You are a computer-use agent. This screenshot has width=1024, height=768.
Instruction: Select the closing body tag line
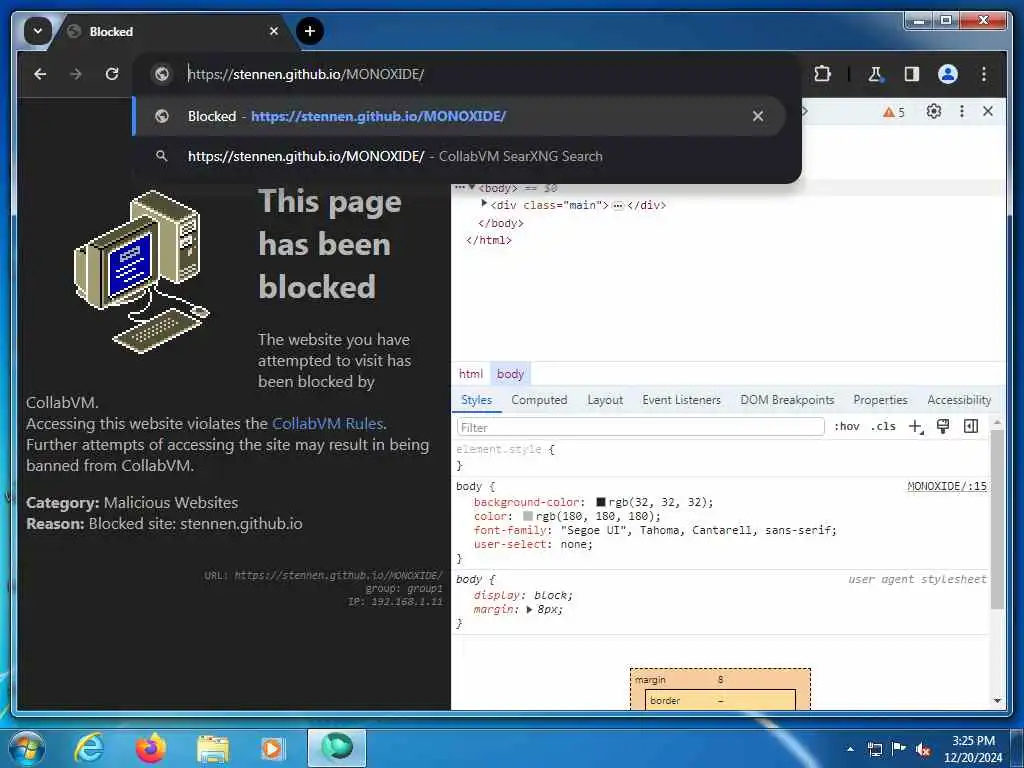click(x=500, y=223)
